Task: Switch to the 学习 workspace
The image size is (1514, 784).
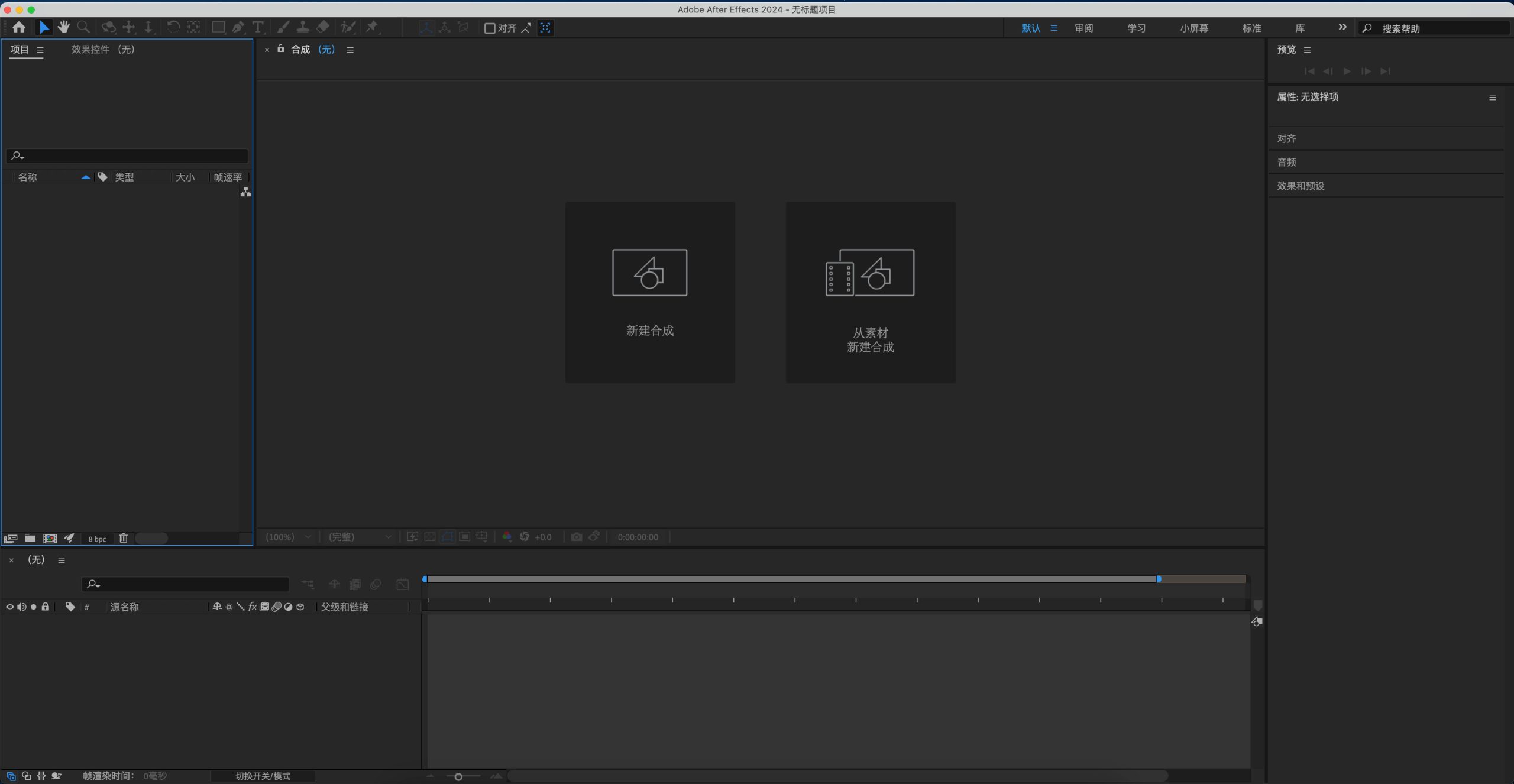Action: (1136, 28)
